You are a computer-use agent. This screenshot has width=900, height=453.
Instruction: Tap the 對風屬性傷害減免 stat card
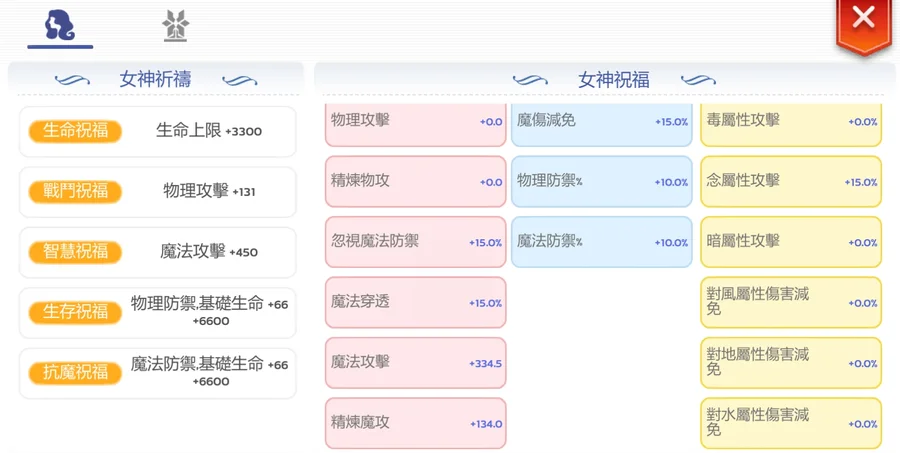pos(790,302)
